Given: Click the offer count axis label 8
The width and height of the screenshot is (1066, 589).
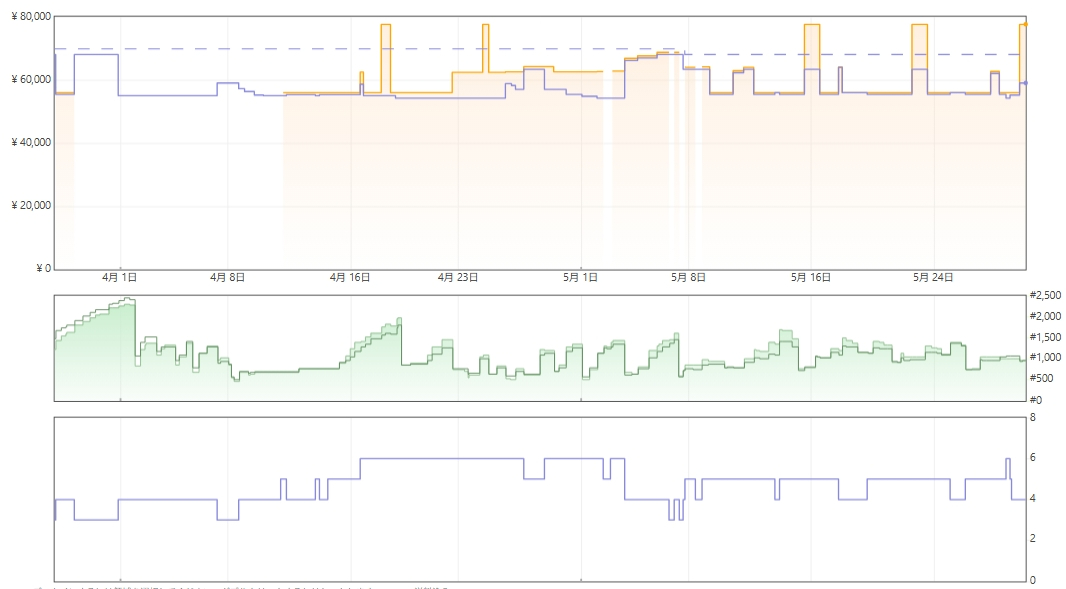Looking at the screenshot, I should click(1033, 418).
